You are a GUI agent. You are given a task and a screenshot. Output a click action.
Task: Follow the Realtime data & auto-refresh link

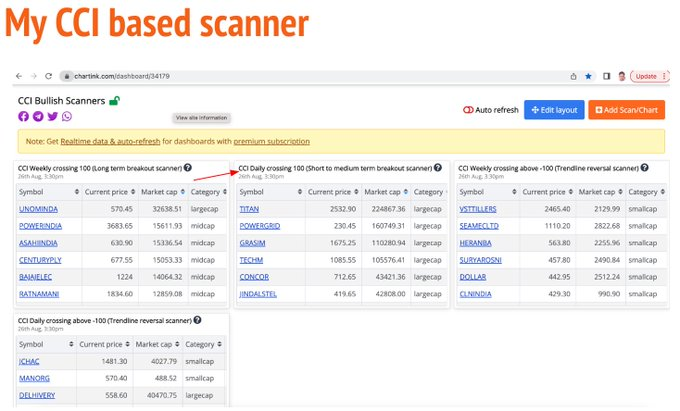(110, 141)
